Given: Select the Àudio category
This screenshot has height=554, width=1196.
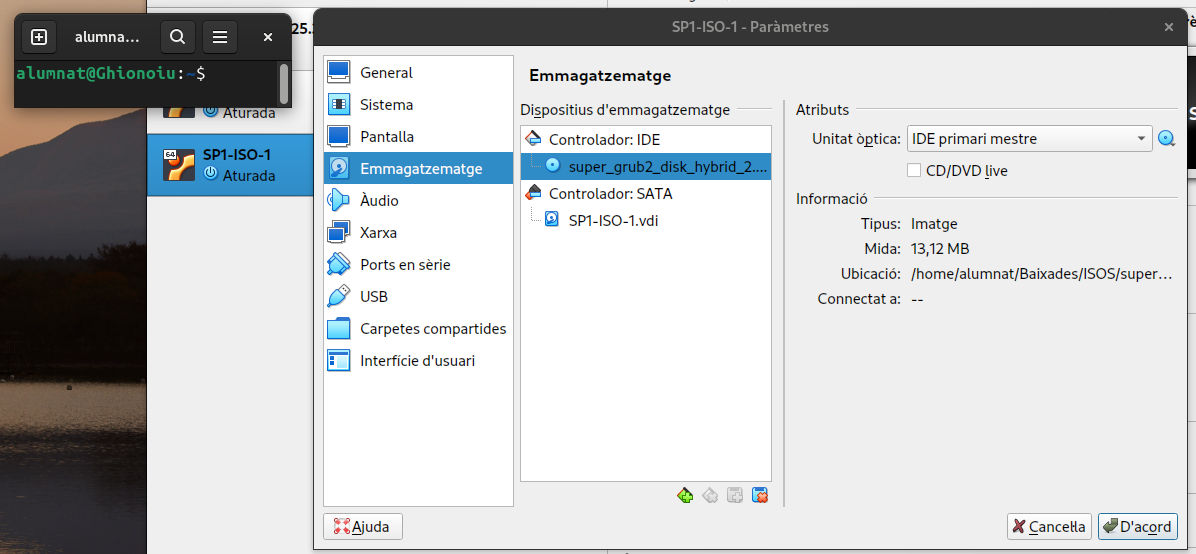Looking at the screenshot, I should [379, 201].
